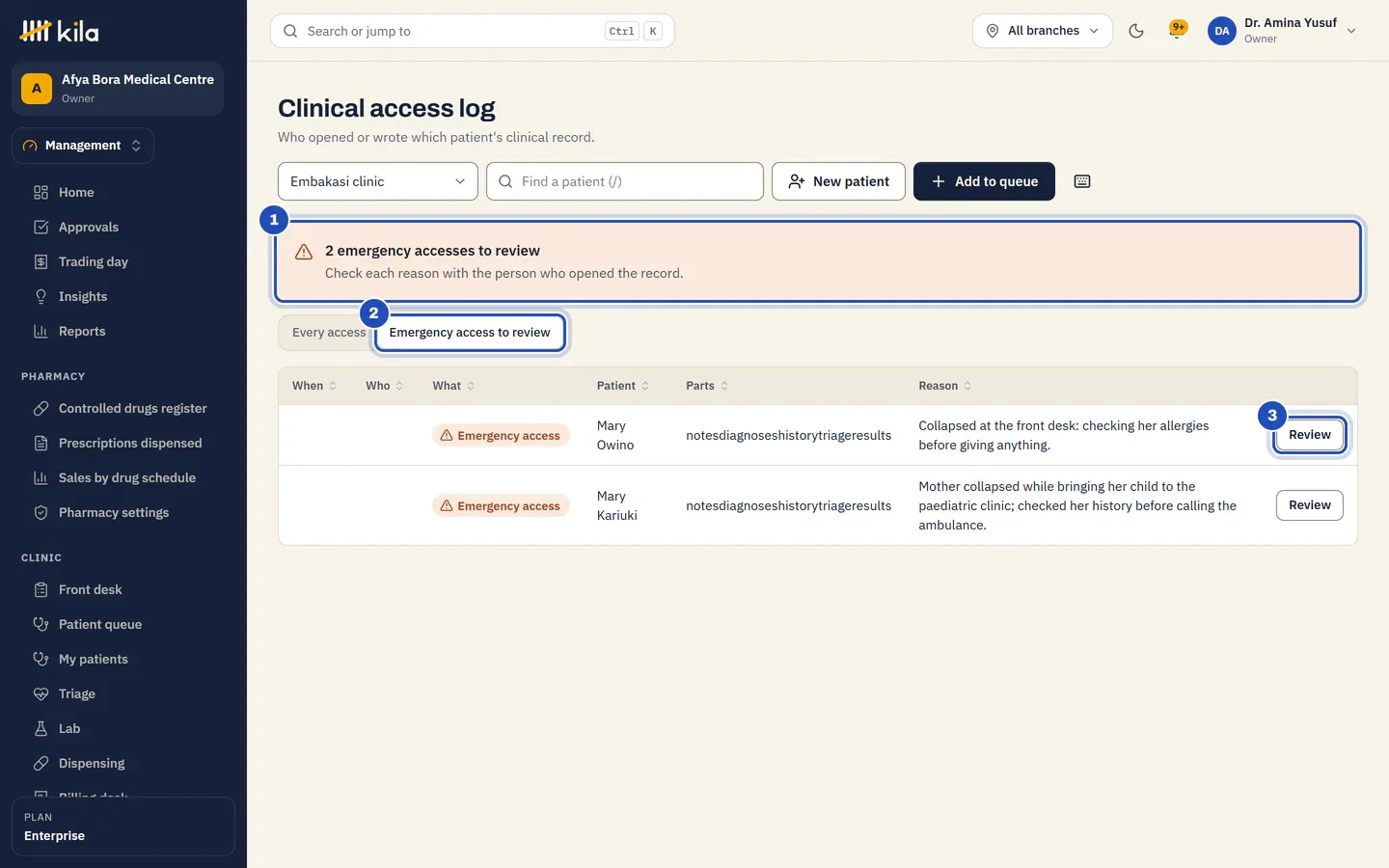Open the All branches dropdown
This screenshot has height=868, width=1389.
(1043, 31)
